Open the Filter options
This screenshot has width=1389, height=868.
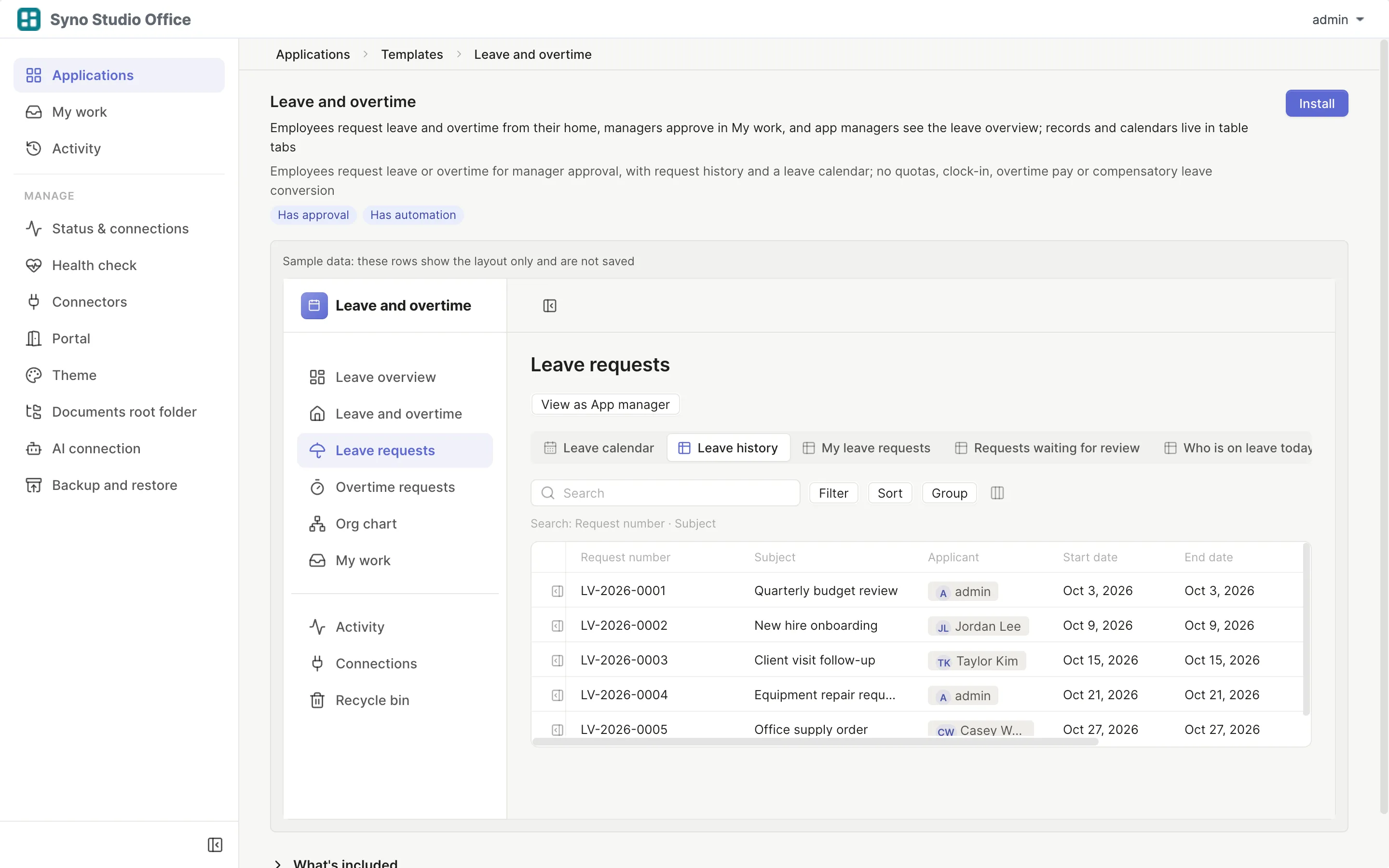[x=833, y=493]
